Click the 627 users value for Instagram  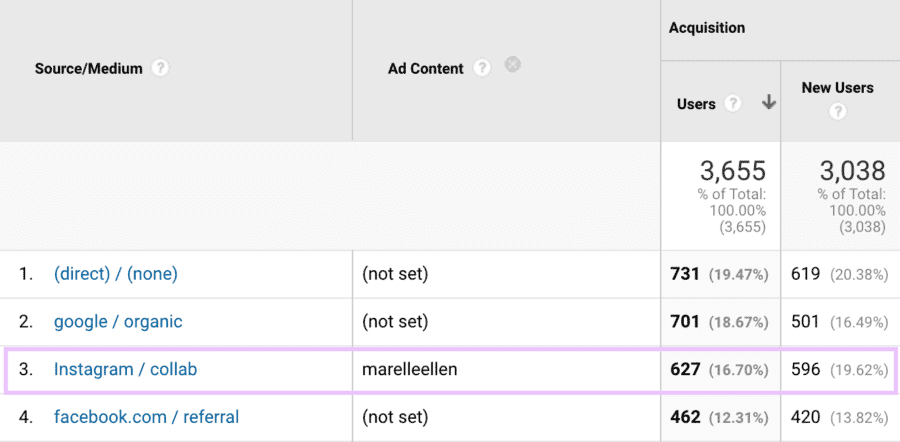pos(685,369)
